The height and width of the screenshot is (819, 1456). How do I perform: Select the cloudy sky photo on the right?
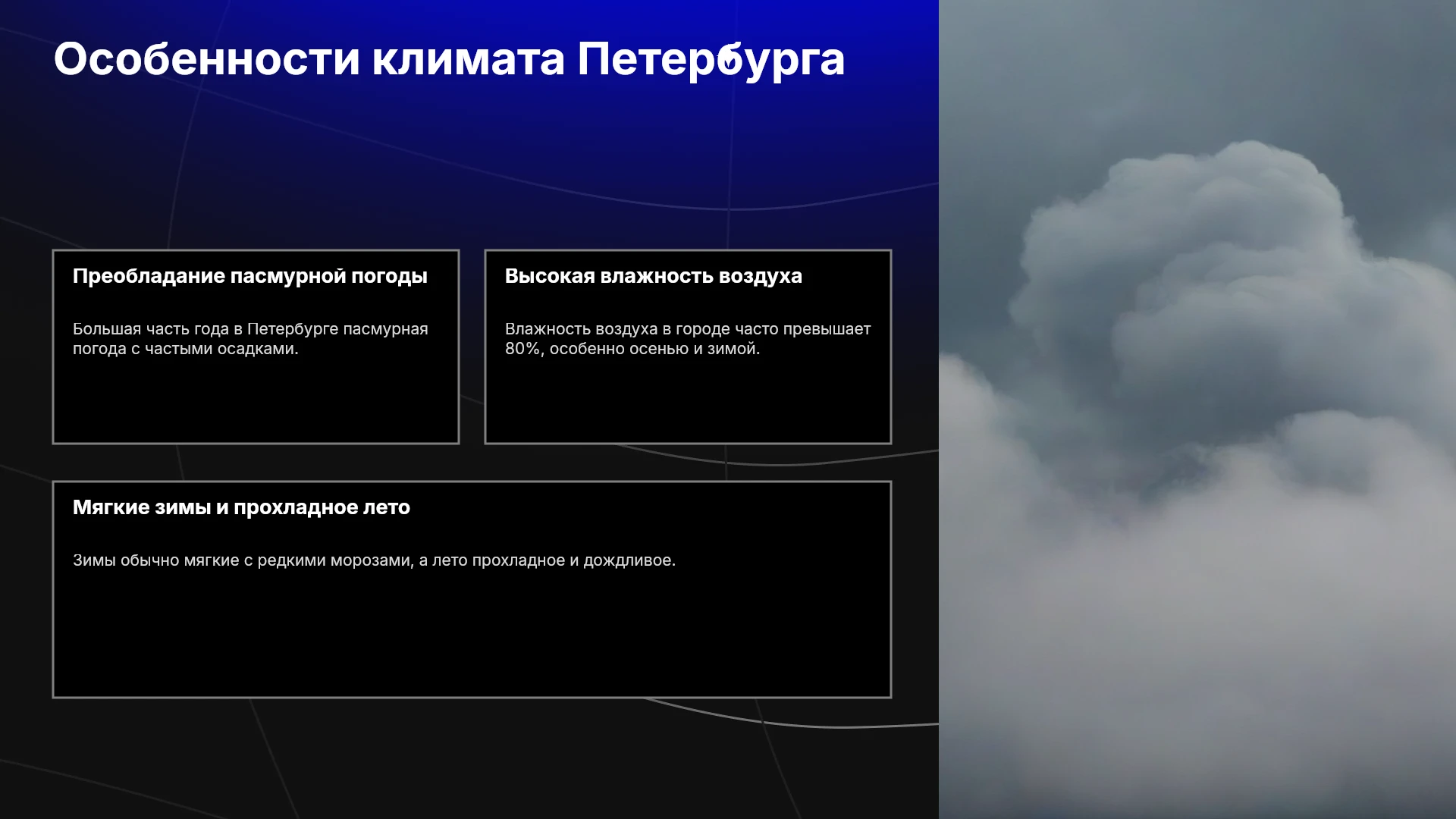[x=1197, y=409]
